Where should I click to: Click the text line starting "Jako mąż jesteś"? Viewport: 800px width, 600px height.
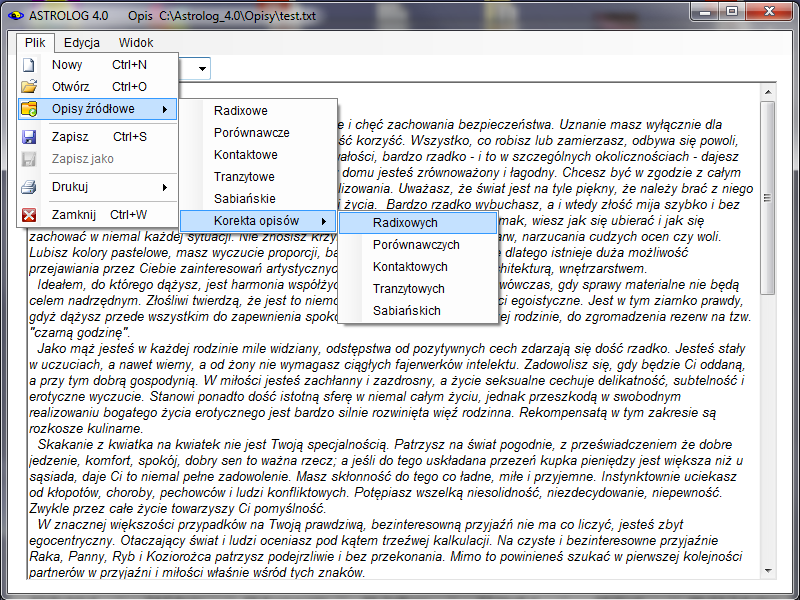(x=391, y=348)
